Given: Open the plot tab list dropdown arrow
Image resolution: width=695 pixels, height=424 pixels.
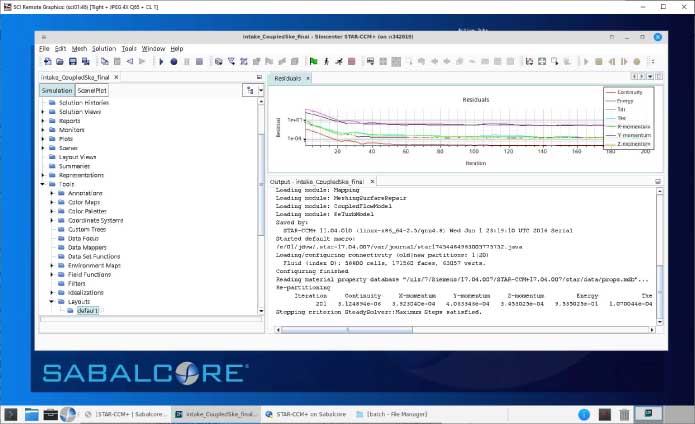Looking at the screenshot, I should tap(650, 77).
